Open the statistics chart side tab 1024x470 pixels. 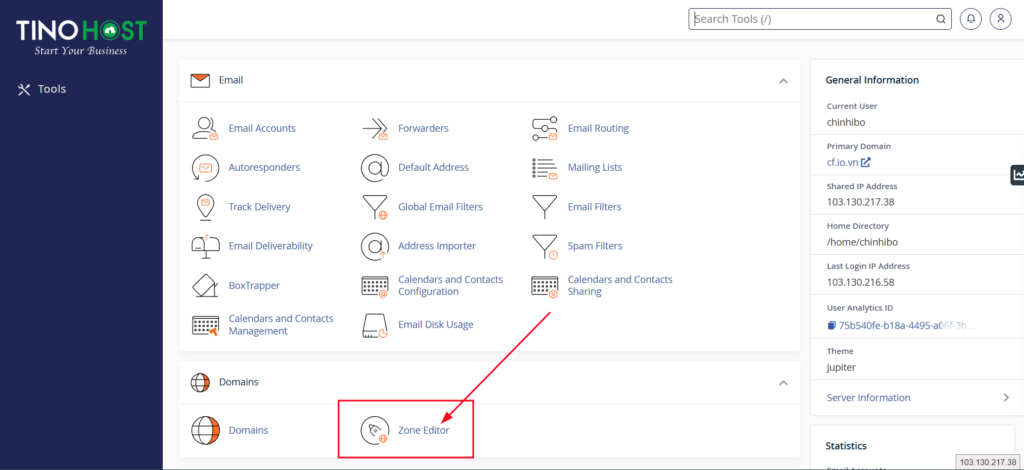pos(1017,174)
